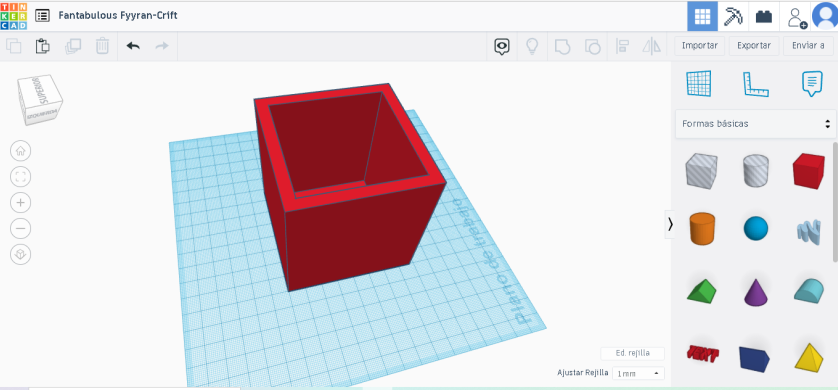Edit the title Fantabulous Fyyran-Crift
This screenshot has width=838, height=390.
click(118, 15)
